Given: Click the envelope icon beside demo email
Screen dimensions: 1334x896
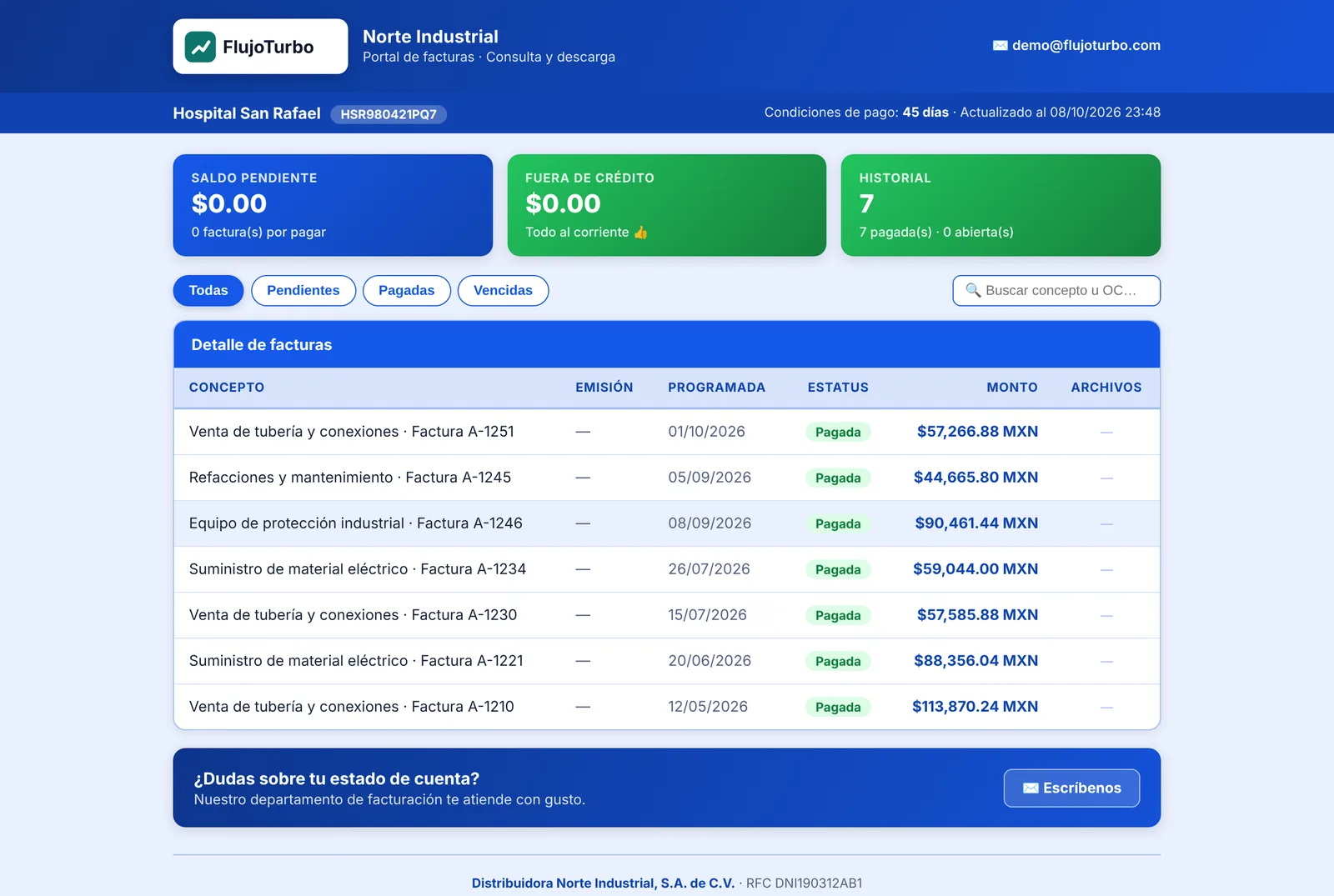Looking at the screenshot, I should [1000, 46].
